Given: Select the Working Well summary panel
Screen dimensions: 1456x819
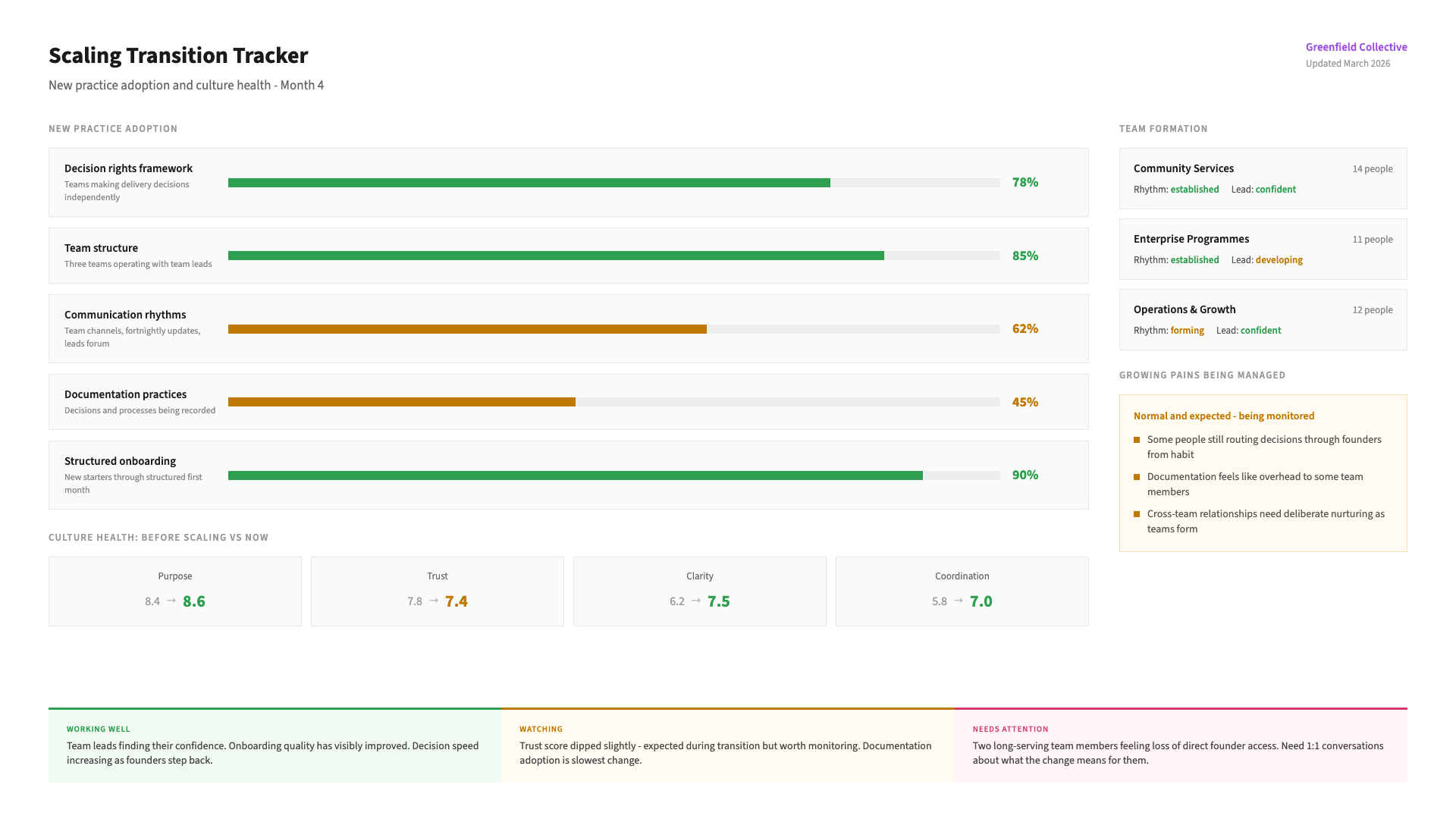Looking at the screenshot, I should pos(275,745).
